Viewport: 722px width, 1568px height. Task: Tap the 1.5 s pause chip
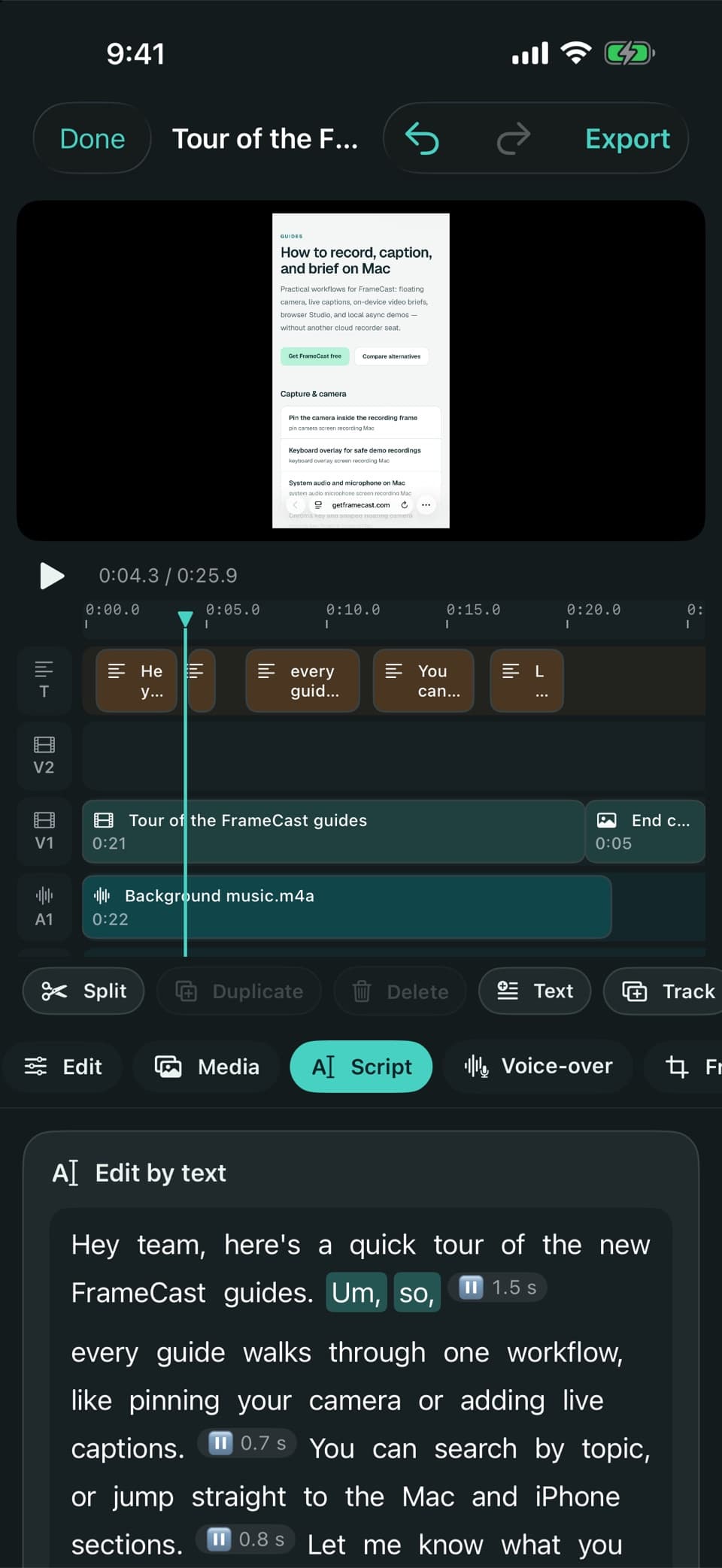pos(497,1288)
